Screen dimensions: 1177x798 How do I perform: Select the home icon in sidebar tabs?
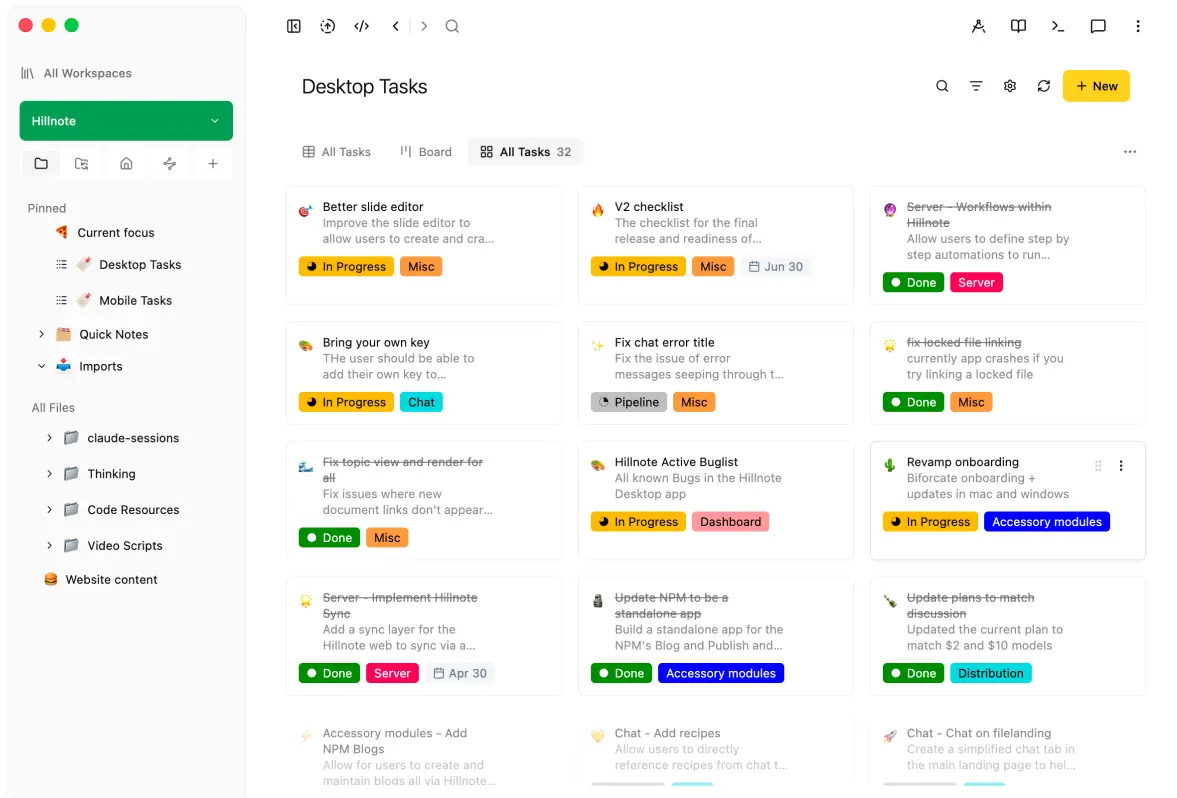coord(126,164)
